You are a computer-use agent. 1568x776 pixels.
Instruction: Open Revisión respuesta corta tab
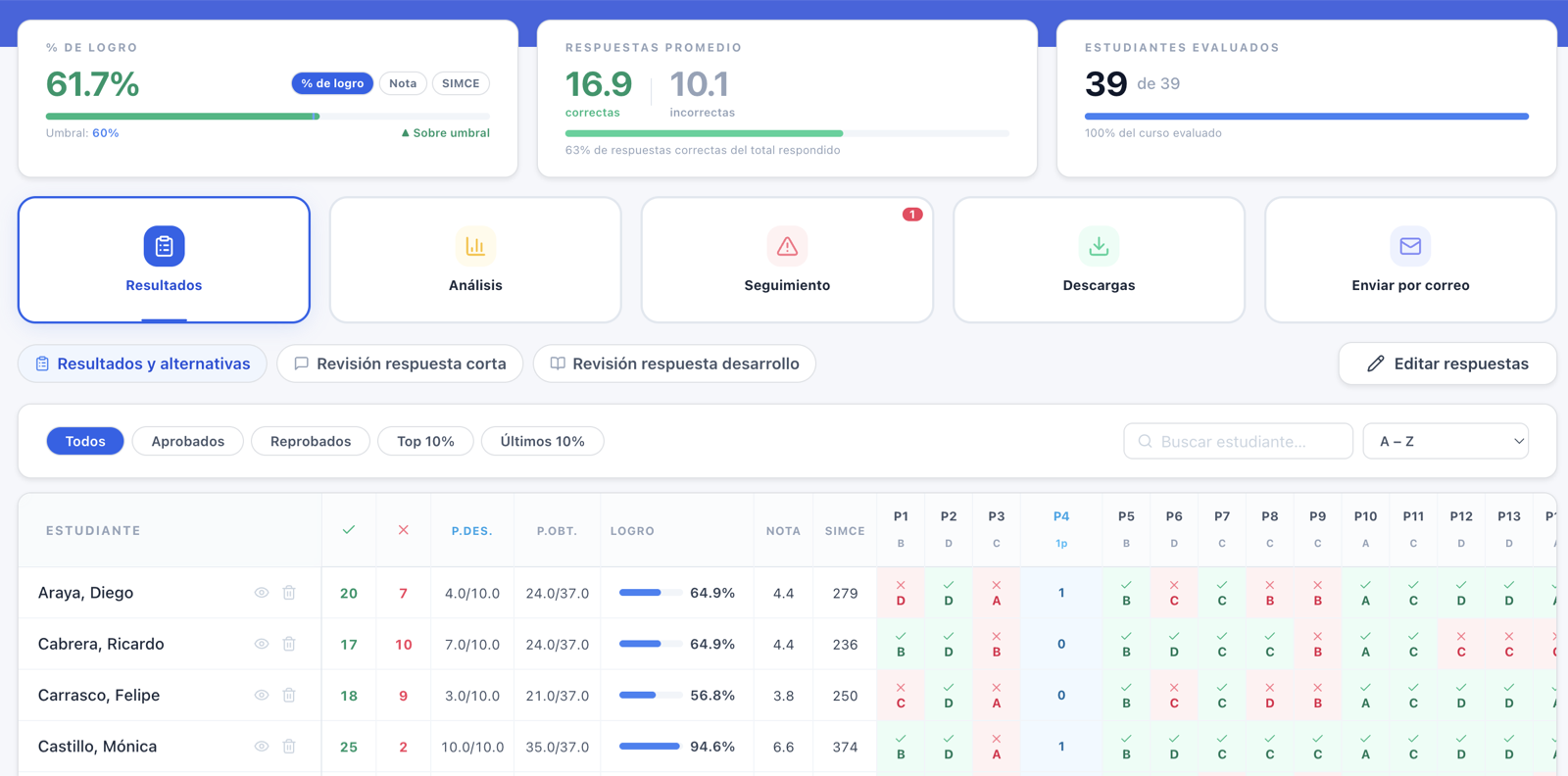[x=400, y=364]
